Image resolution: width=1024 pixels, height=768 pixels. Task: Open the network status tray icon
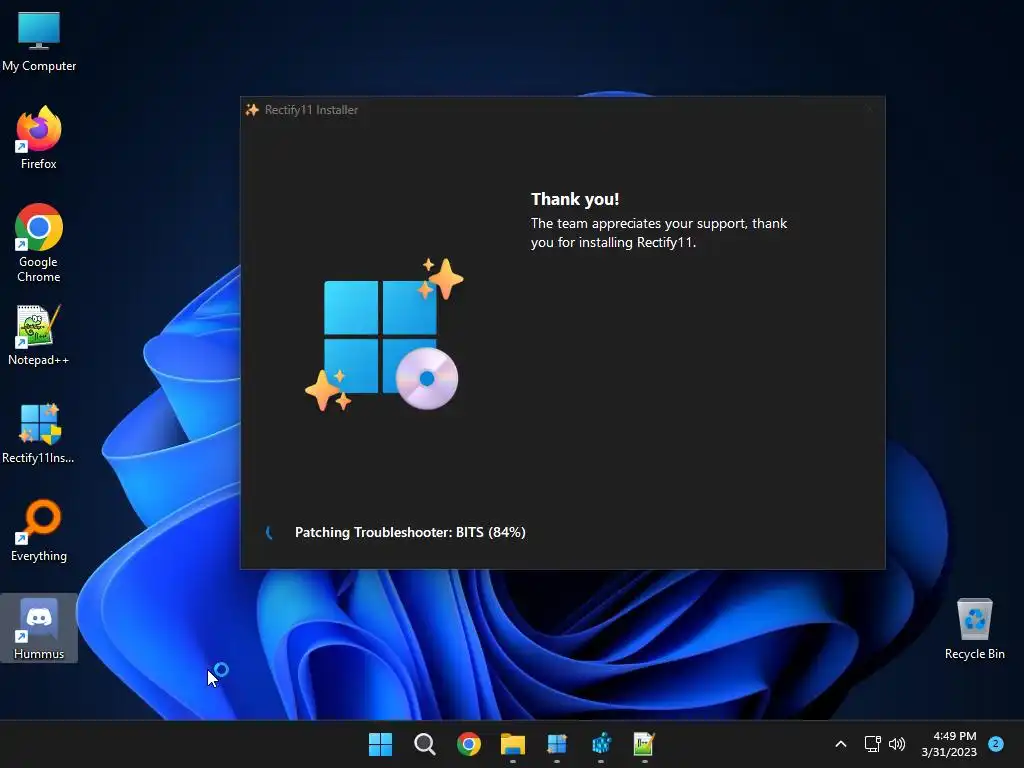click(872, 744)
